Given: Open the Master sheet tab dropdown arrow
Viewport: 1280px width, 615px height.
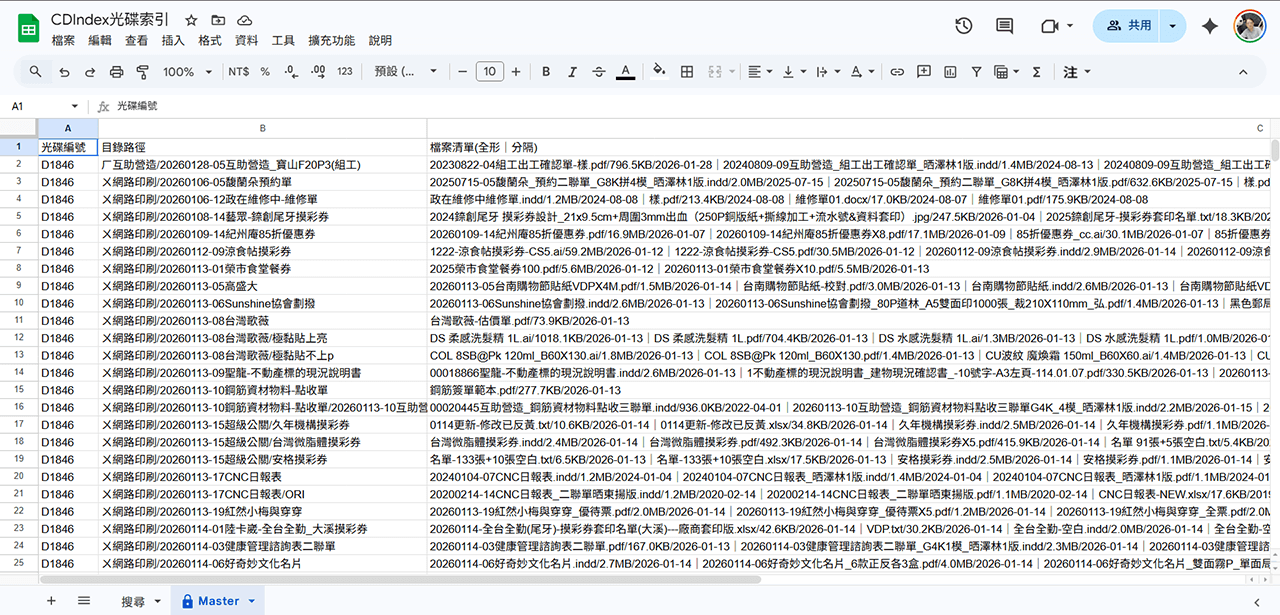Looking at the screenshot, I should click(252, 601).
